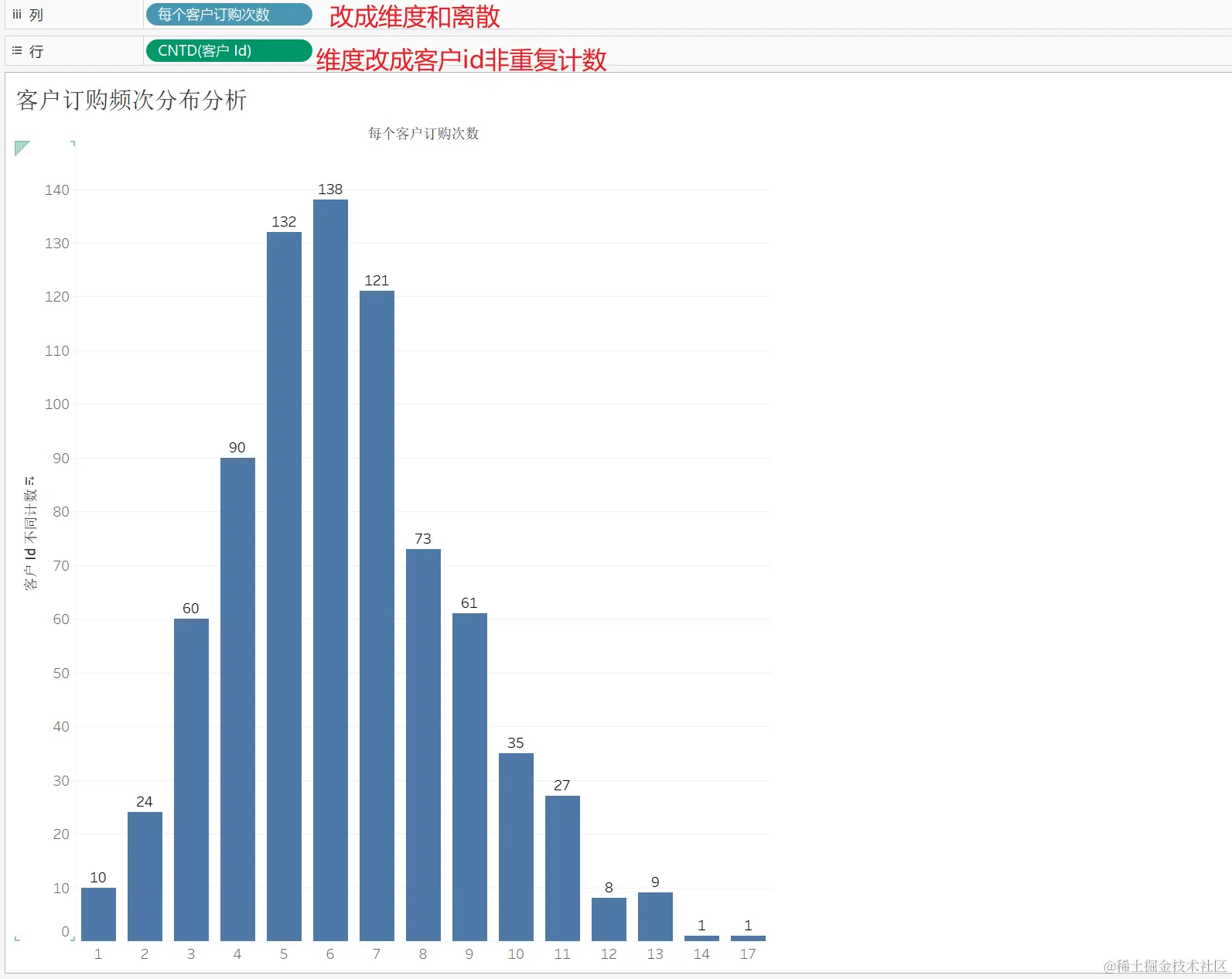Select the bar labeled 121

(x=377, y=616)
